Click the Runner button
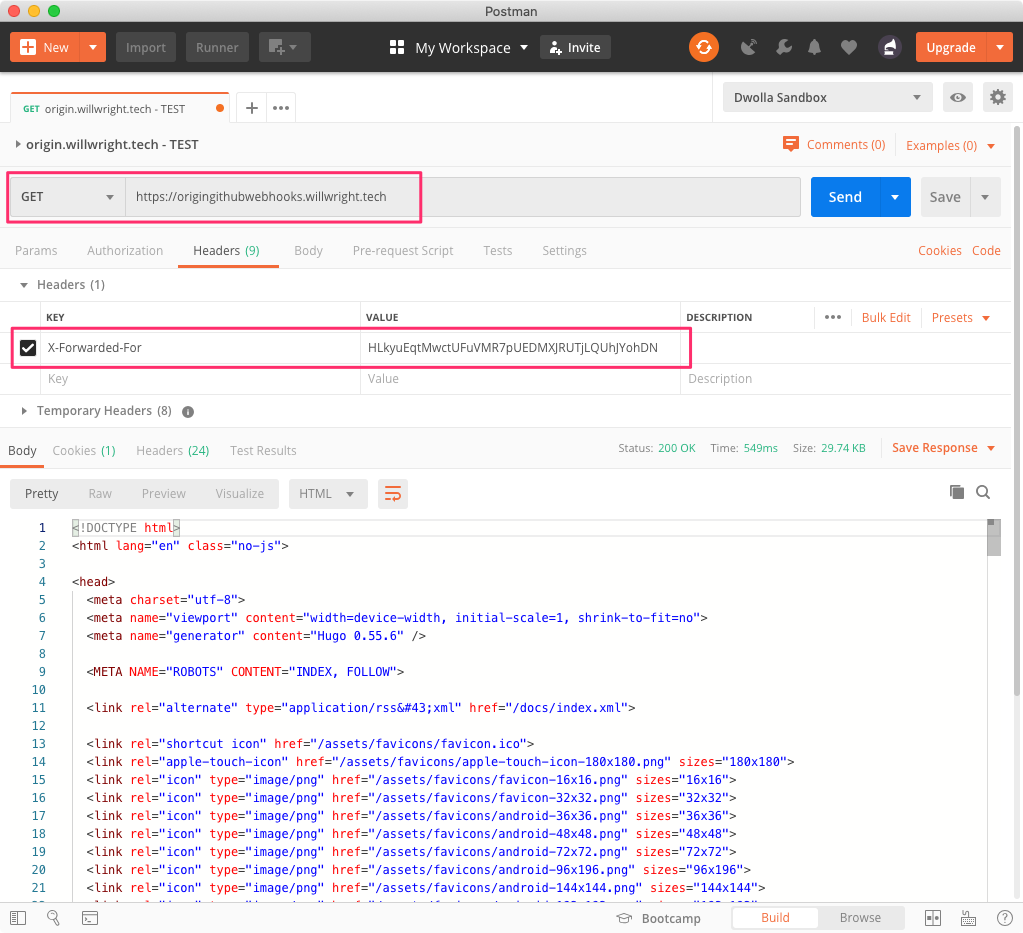1023x933 pixels. click(217, 48)
